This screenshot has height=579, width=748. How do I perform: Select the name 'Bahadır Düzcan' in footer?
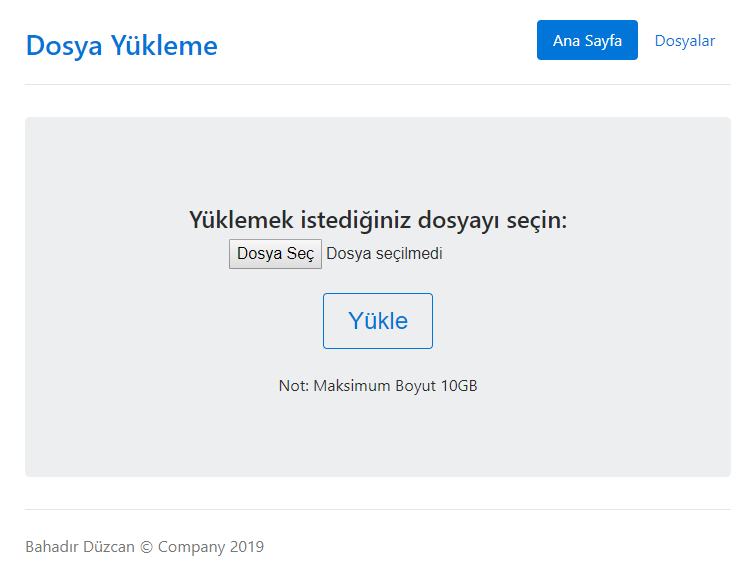coord(80,547)
